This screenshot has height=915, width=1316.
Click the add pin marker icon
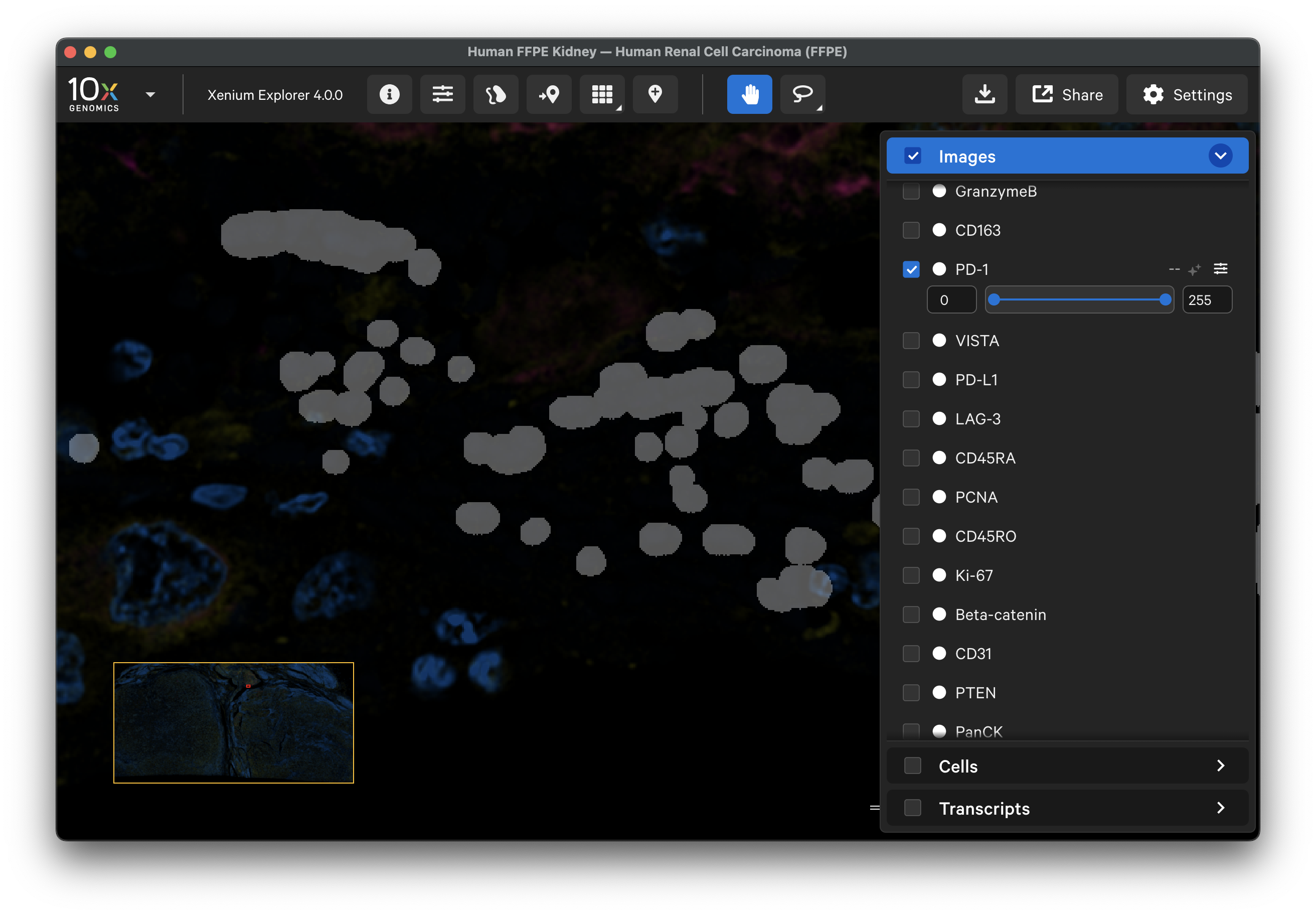655,94
